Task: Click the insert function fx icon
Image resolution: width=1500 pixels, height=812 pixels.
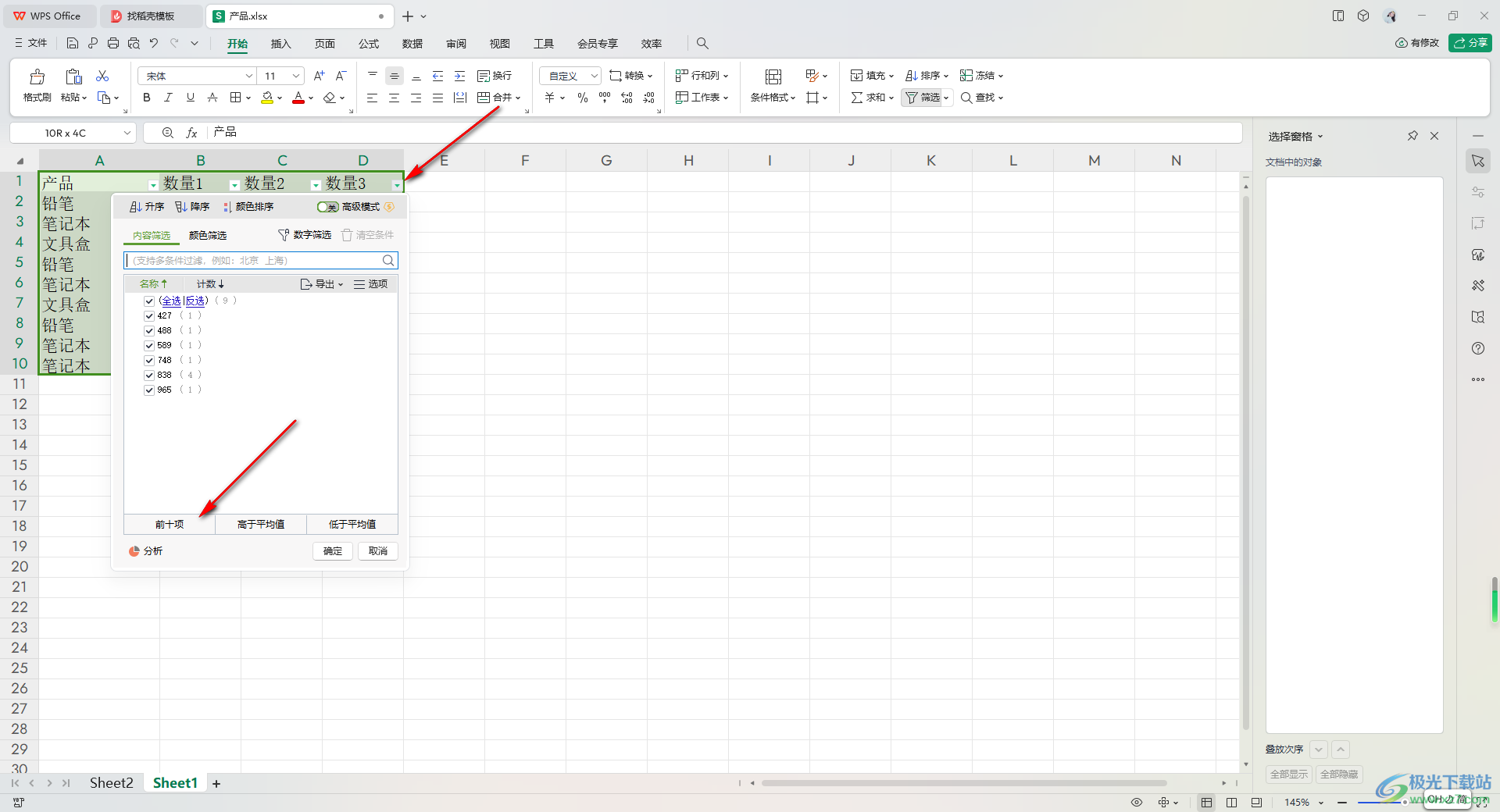Action: point(191,133)
